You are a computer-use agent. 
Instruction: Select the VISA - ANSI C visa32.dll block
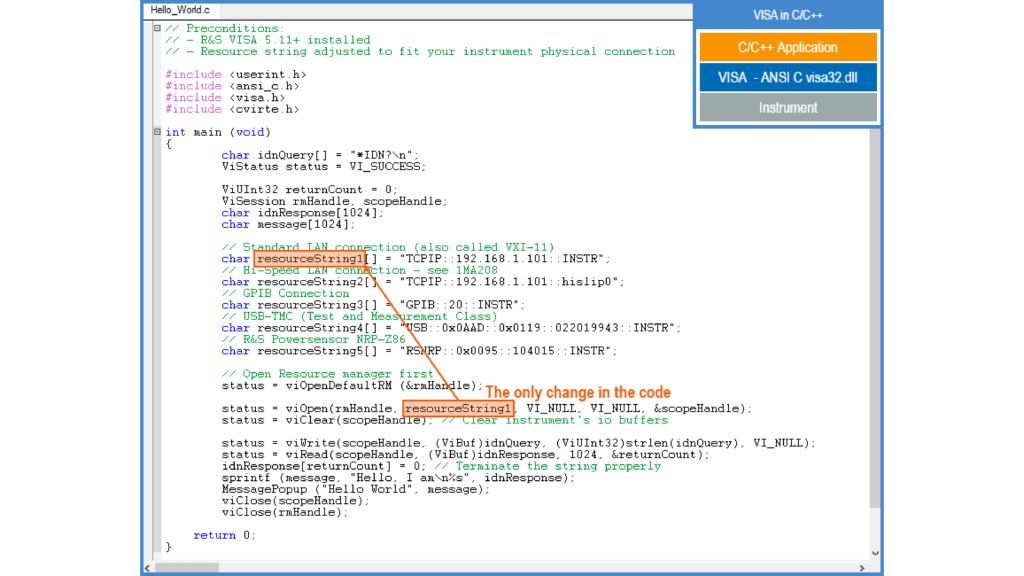pos(788,74)
